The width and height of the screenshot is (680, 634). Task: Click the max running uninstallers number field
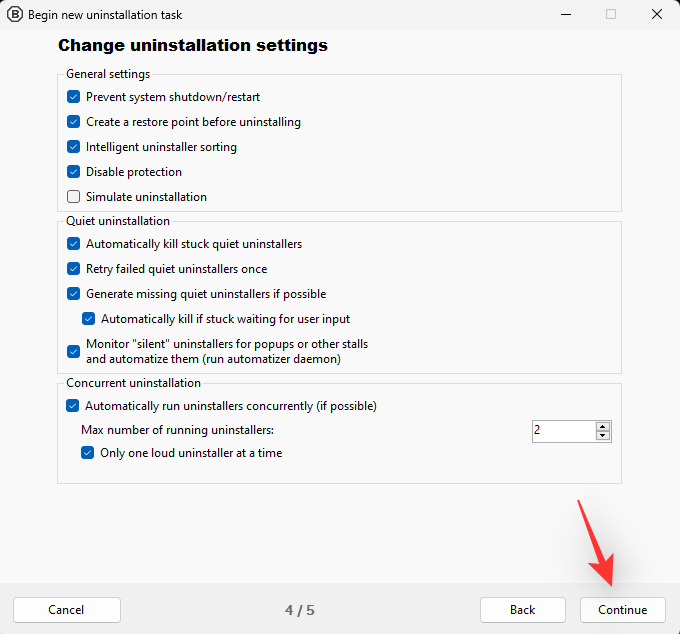pos(562,431)
